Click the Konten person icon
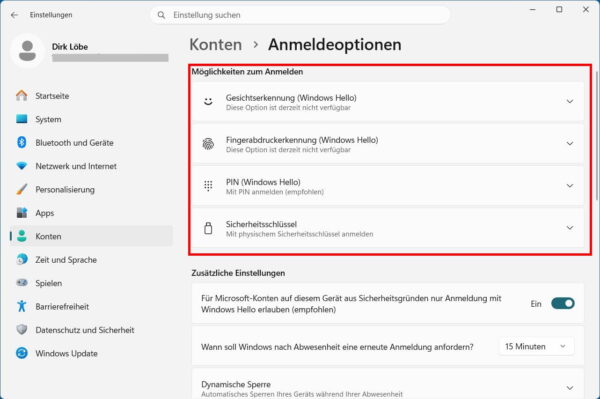Screen dimensions: 600x399 (22, 236)
